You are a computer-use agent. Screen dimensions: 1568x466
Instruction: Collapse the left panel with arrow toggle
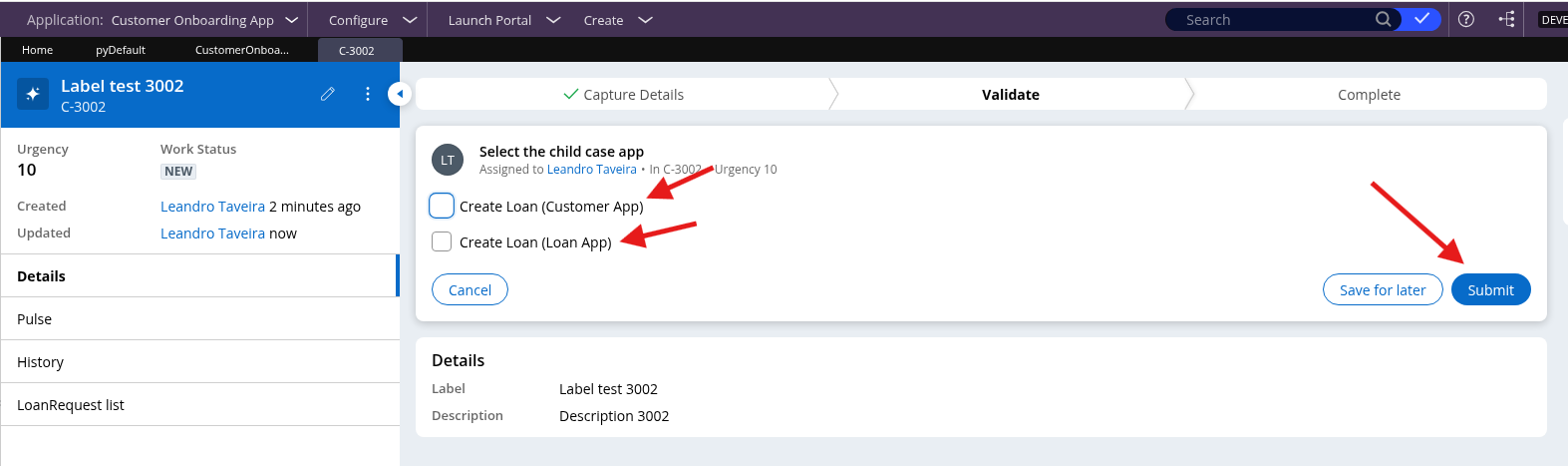coord(400,94)
